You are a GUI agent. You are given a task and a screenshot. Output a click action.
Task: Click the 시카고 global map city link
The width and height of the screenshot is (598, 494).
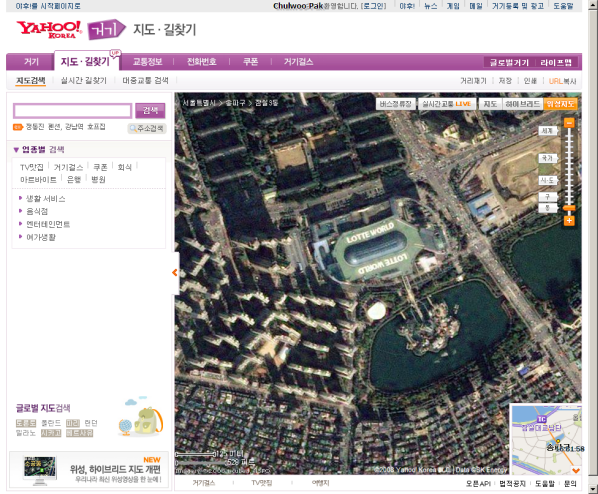[51, 433]
